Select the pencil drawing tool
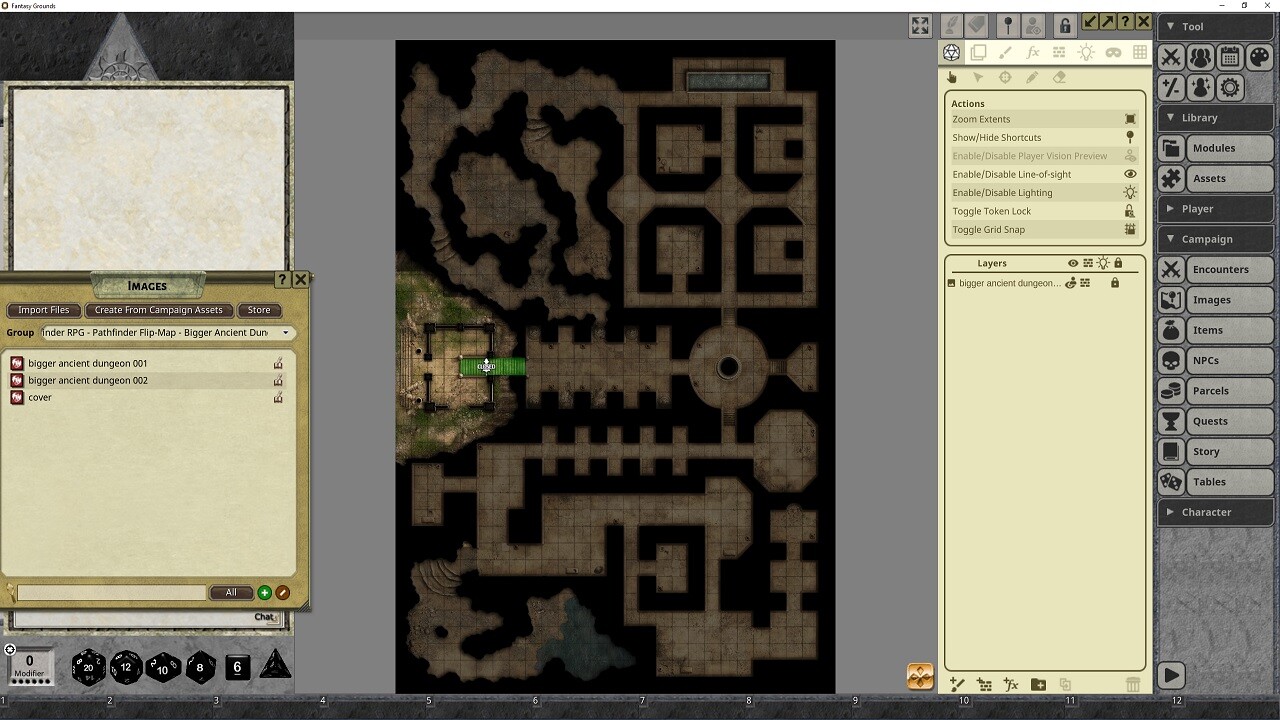This screenshot has width=1280, height=720. pos(1033,77)
